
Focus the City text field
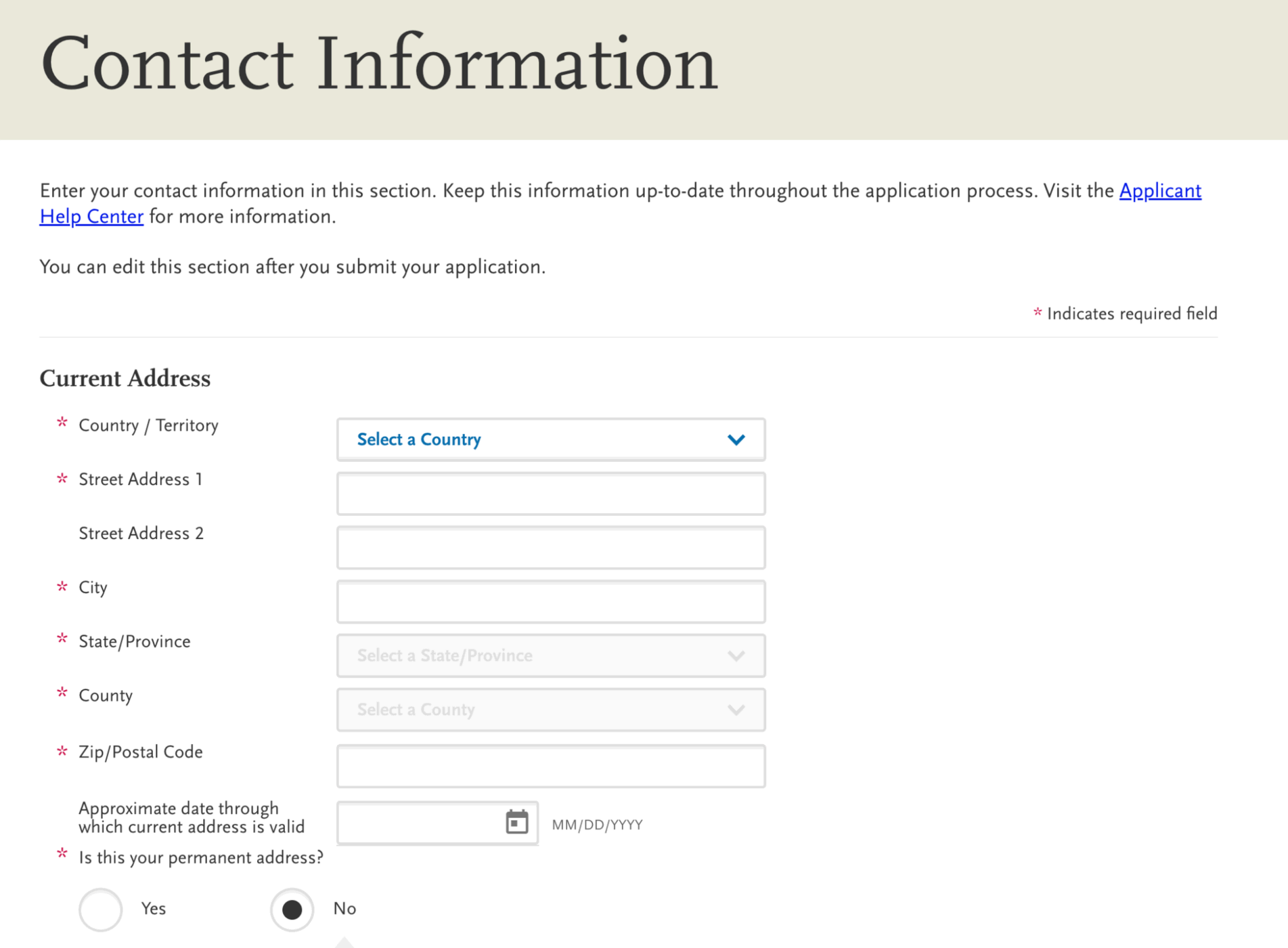click(x=550, y=602)
